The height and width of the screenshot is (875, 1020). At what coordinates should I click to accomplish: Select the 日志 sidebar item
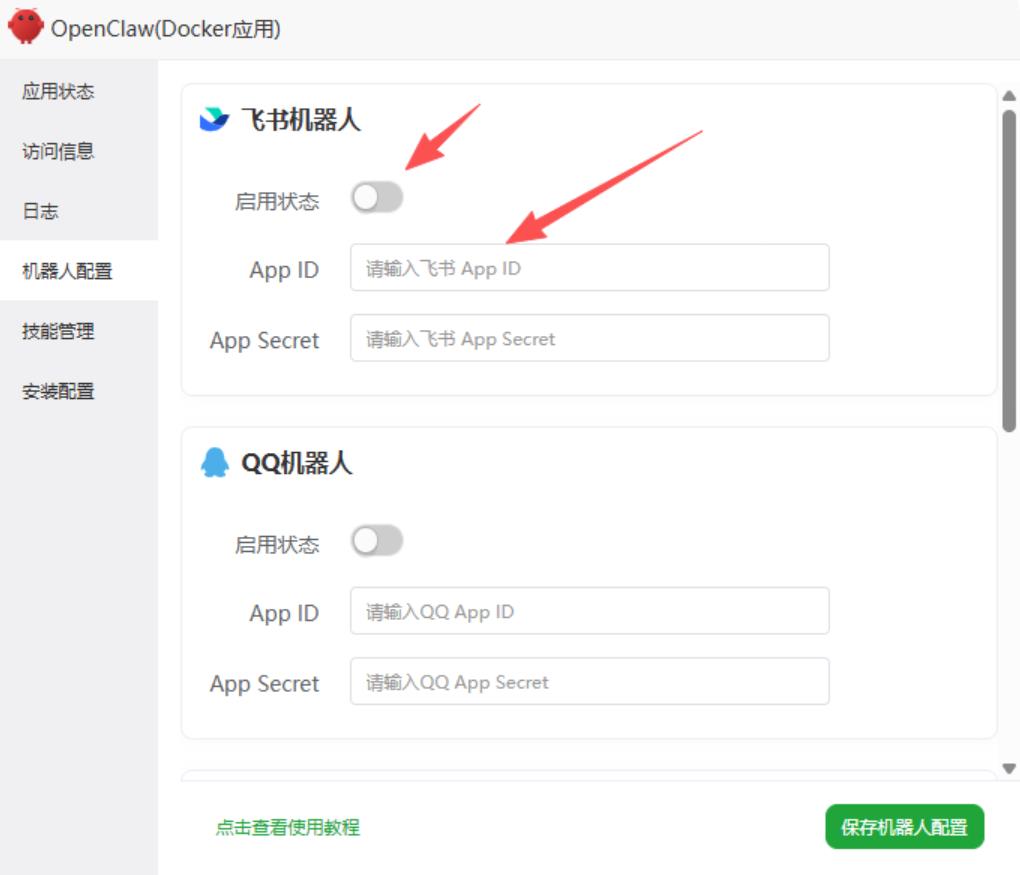(41, 212)
